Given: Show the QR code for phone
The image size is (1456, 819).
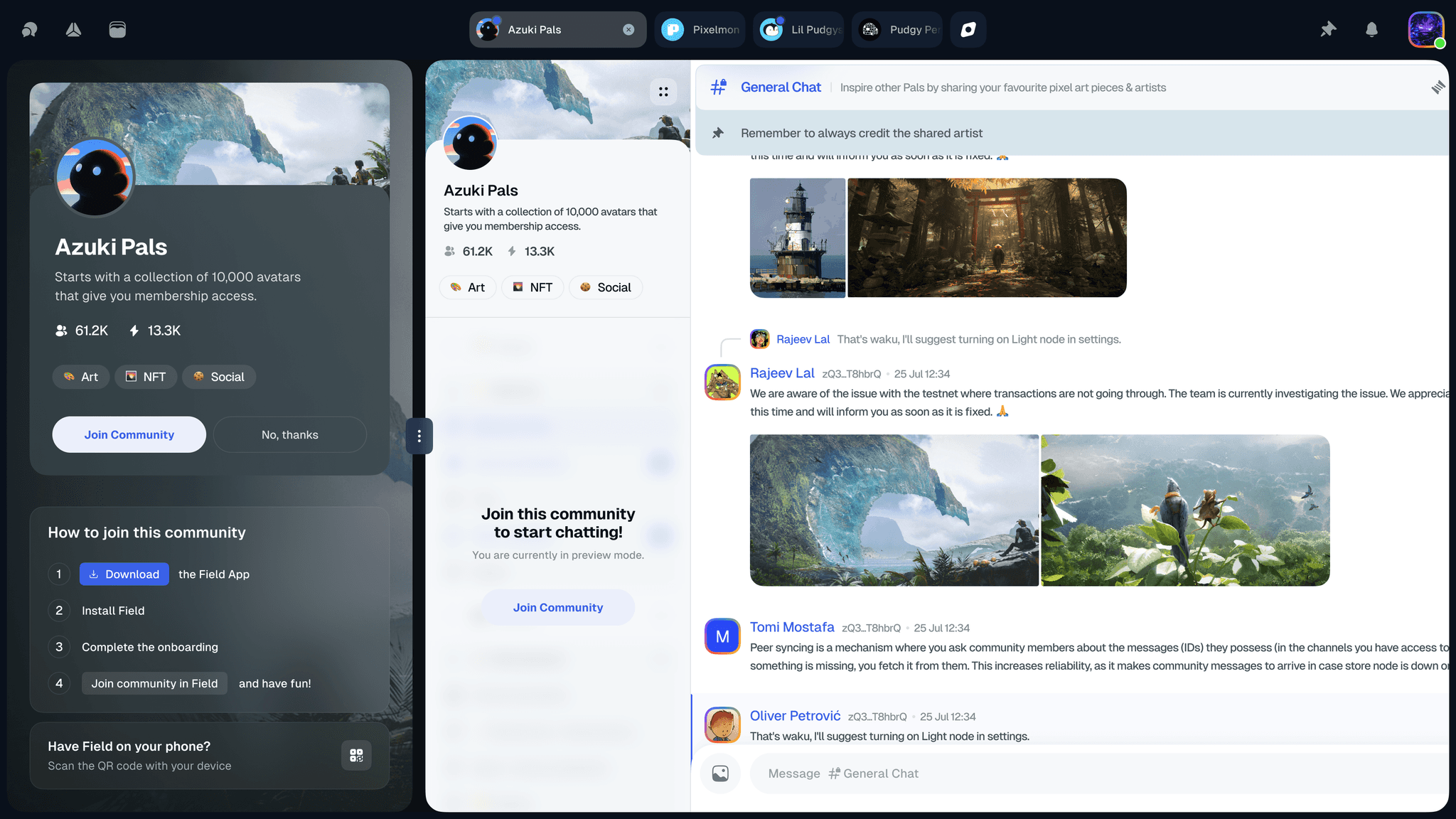Looking at the screenshot, I should tap(356, 755).
